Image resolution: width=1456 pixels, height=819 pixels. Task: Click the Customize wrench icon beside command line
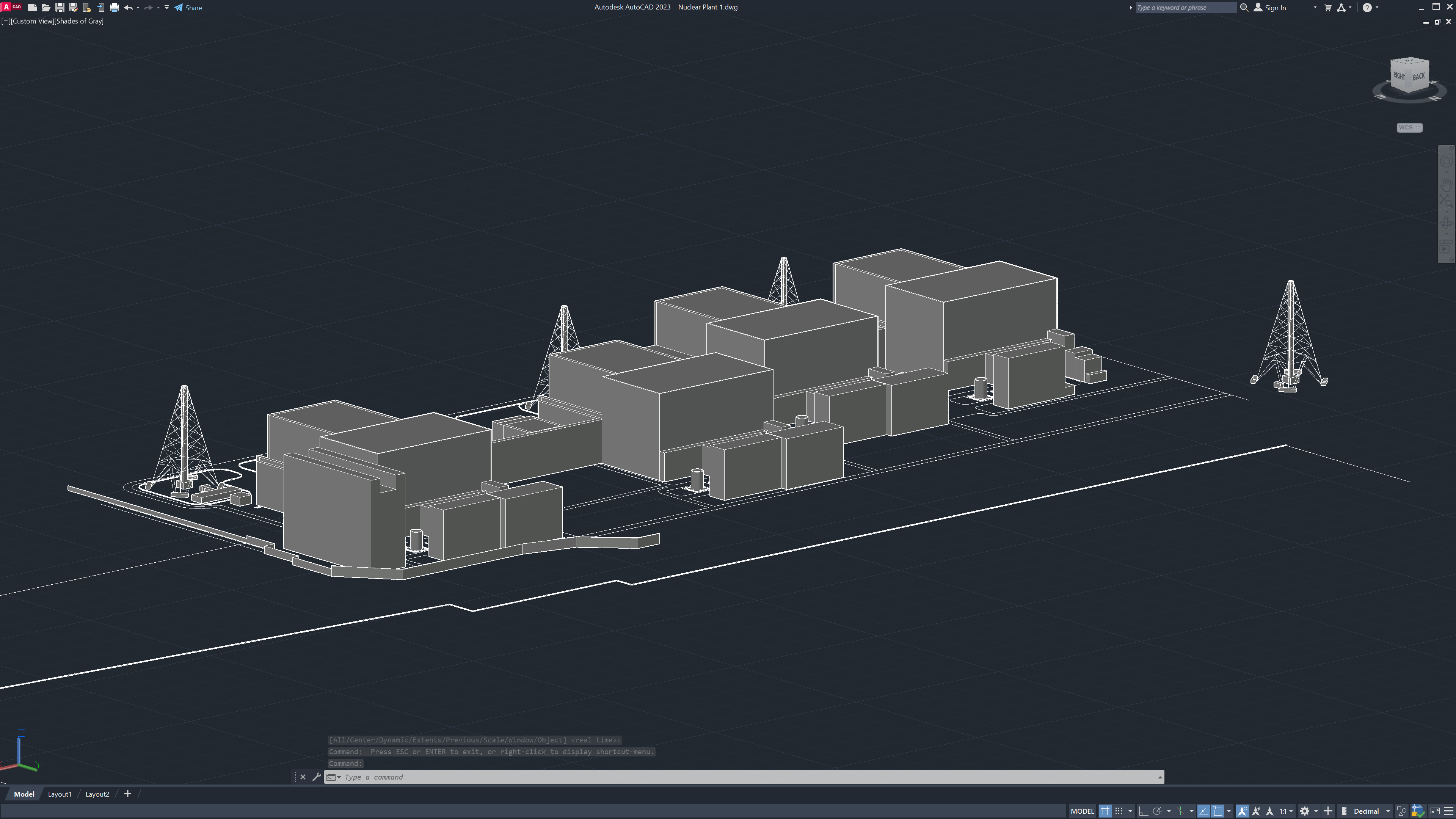click(x=317, y=777)
